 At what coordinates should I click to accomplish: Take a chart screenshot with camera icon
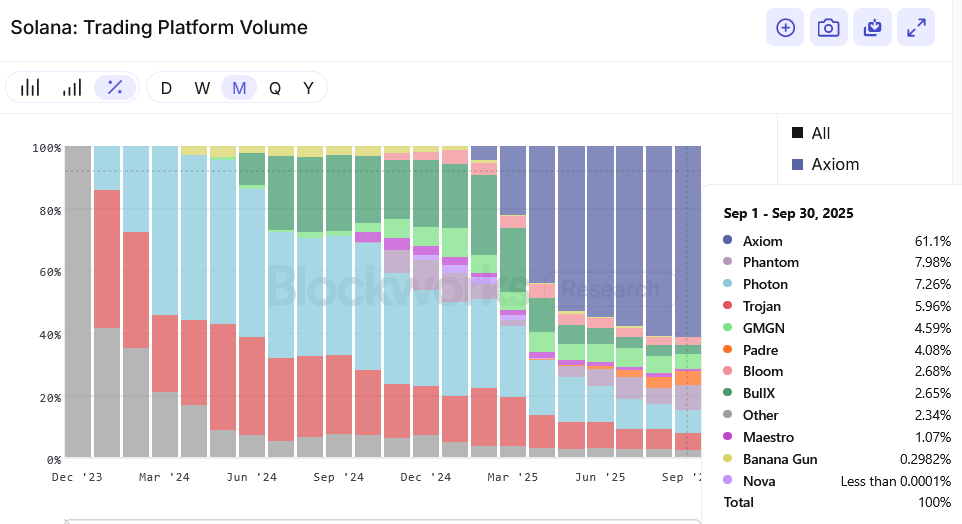828,28
